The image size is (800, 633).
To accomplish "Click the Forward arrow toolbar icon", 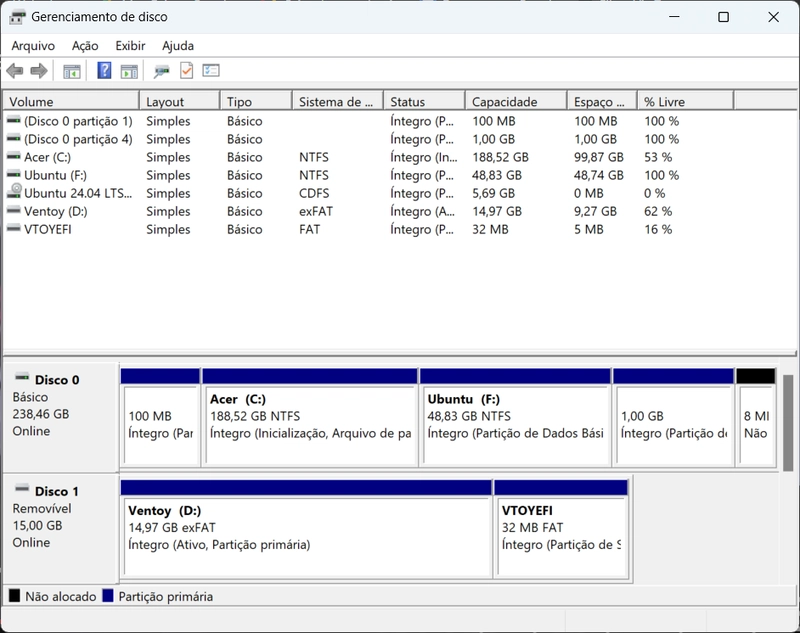I will click(x=39, y=70).
